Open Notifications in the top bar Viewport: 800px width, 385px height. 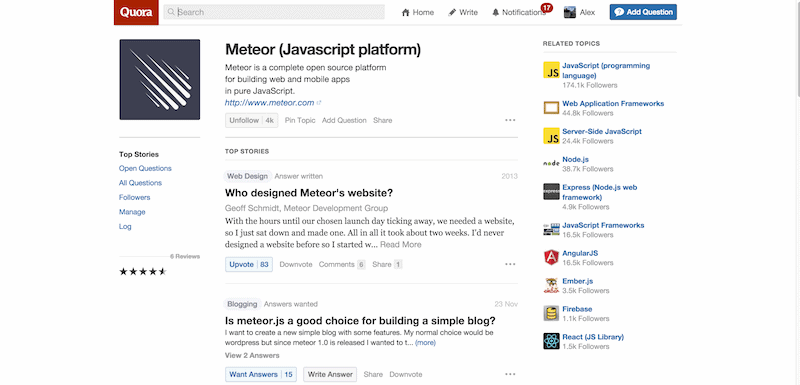point(519,12)
